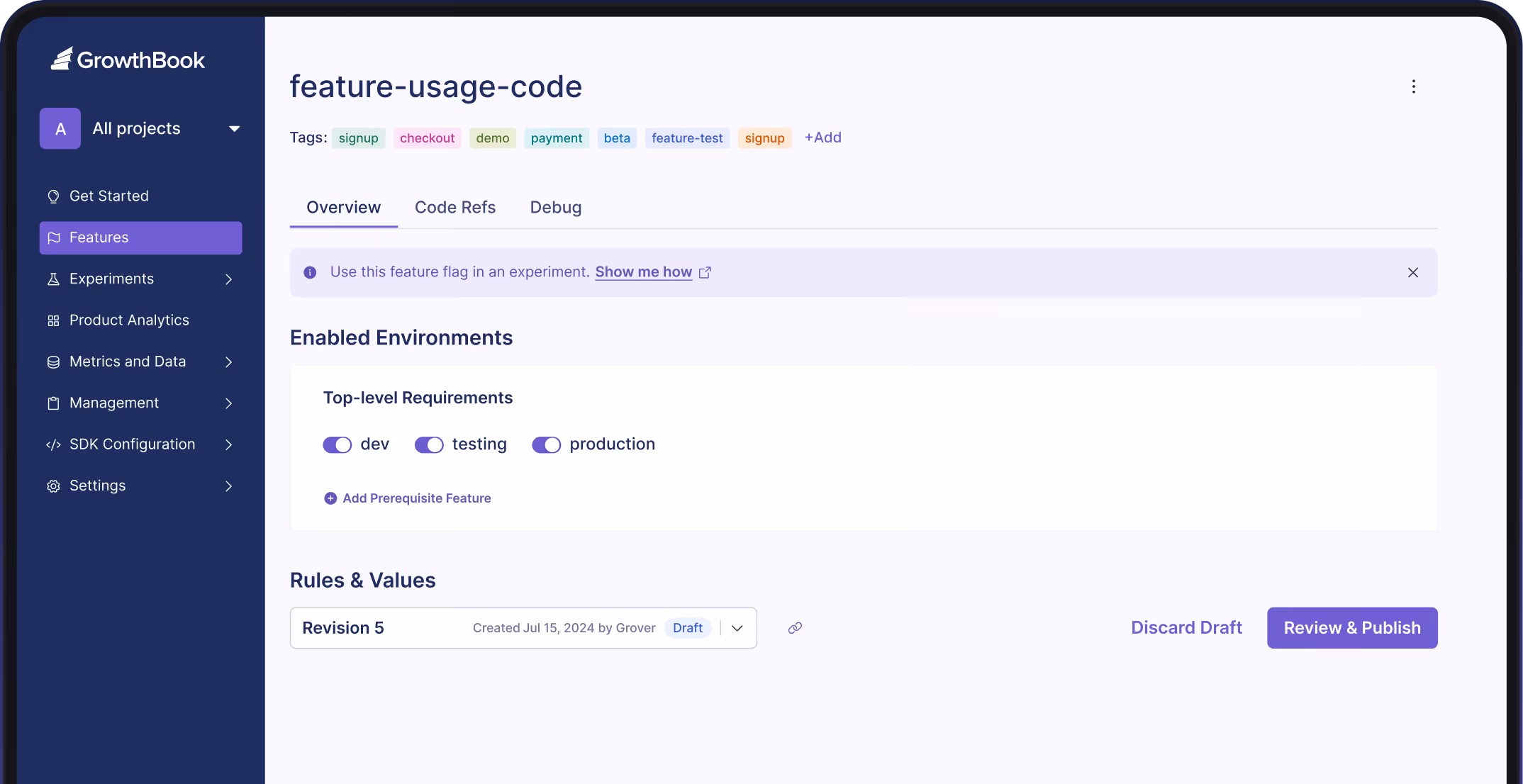The height and width of the screenshot is (784, 1523).
Task: Open Get Started in the sidebar
Action: (x=140, y=196)
